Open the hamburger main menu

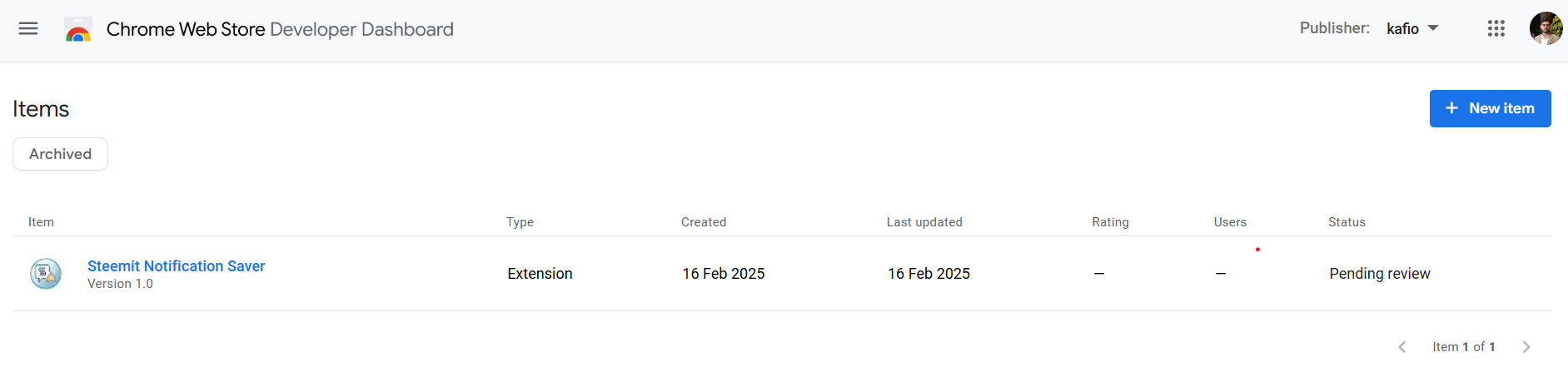[x=28, y=28]
